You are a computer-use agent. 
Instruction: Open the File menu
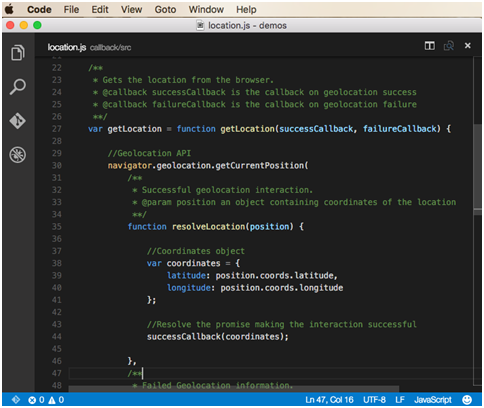(71, 9)
